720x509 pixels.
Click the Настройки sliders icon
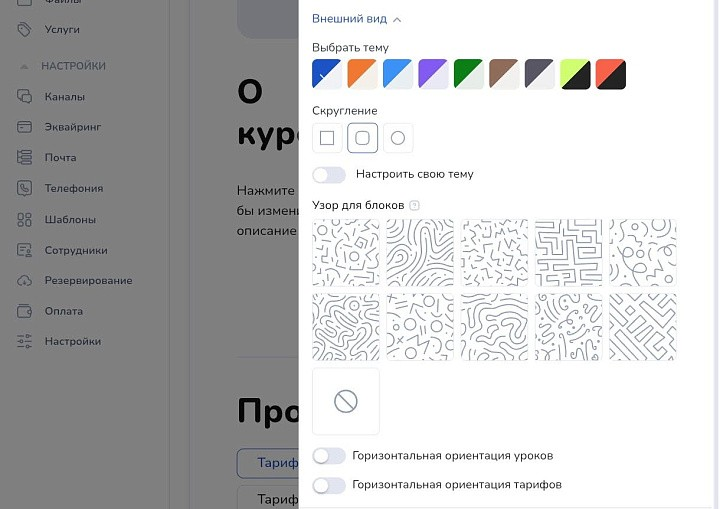(x=24, y=341)
